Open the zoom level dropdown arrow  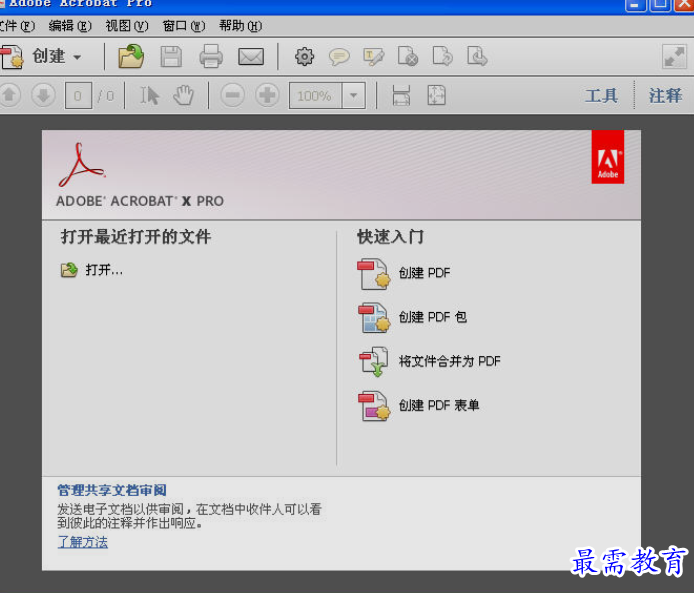click(353, 96)
